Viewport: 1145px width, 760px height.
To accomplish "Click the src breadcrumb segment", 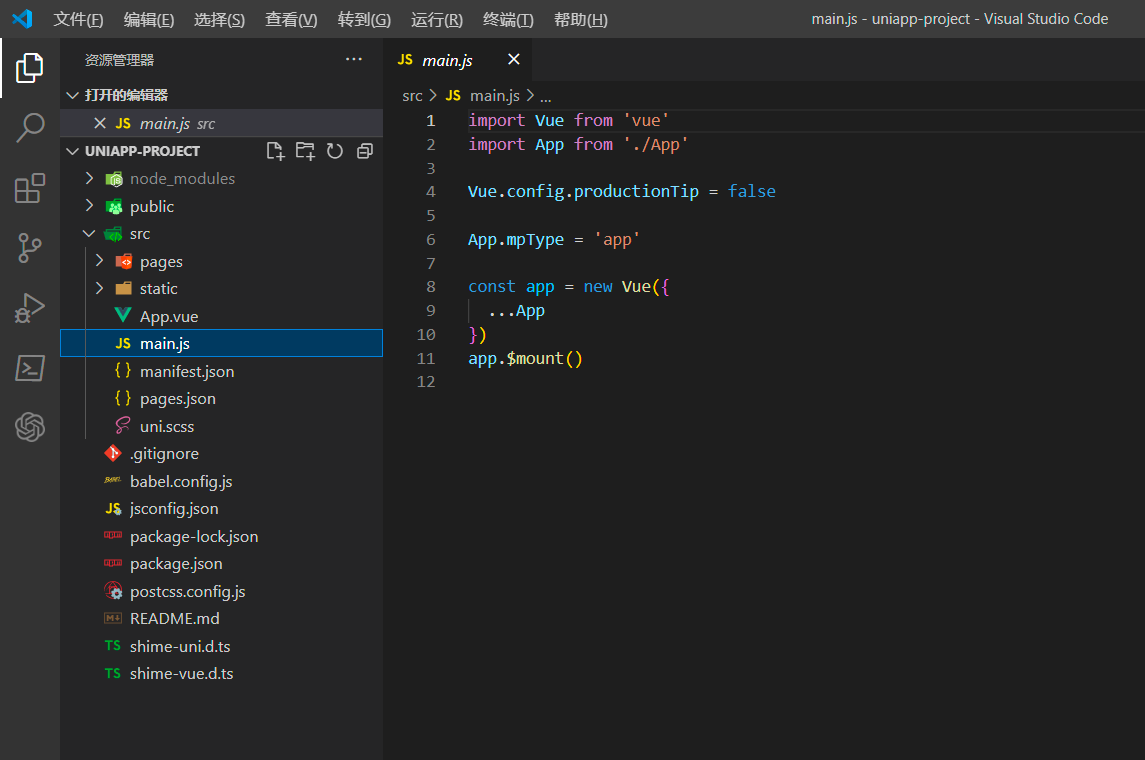I will (x=412, y=96).
